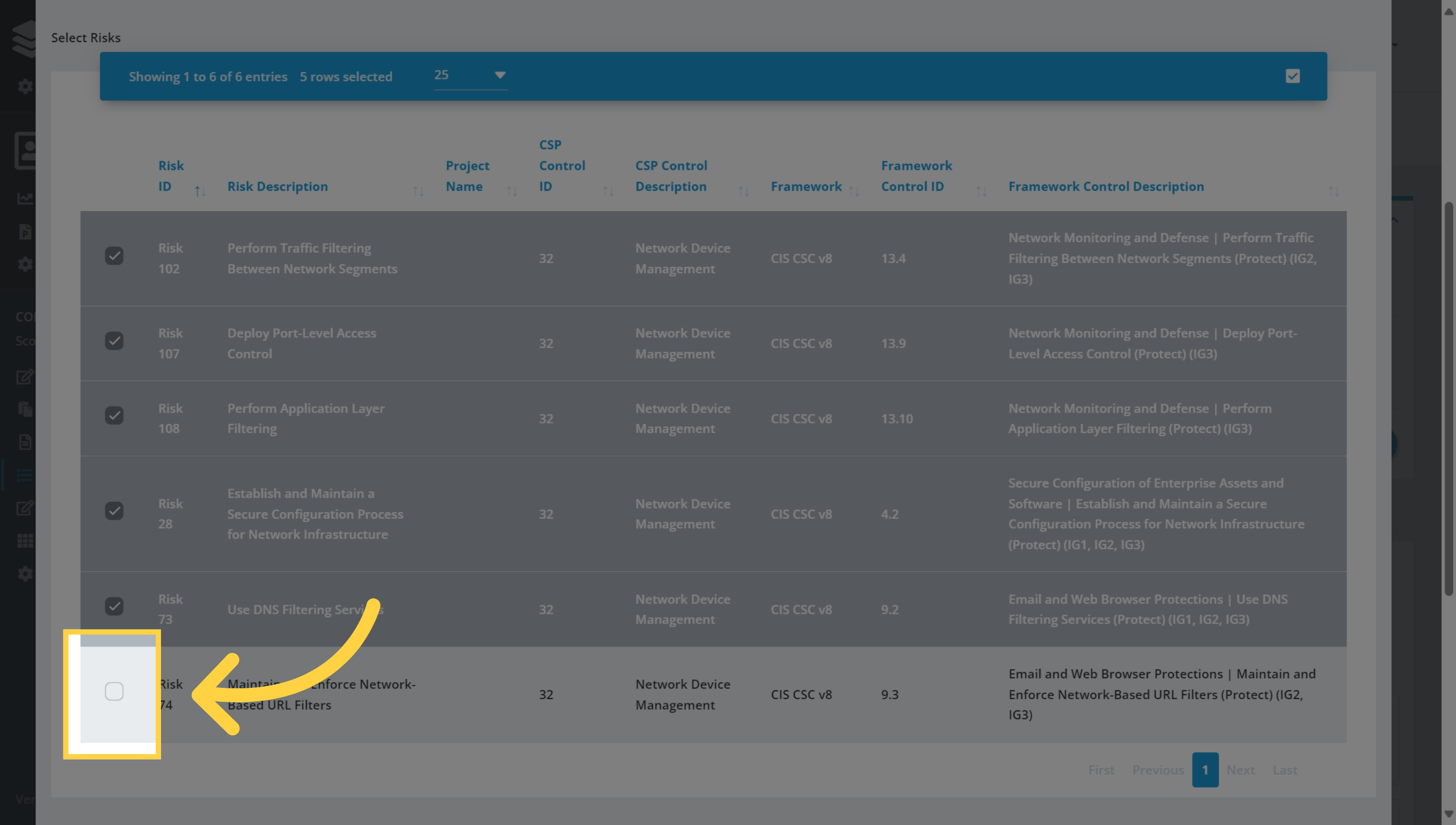
Task: Click the gear icon under the document 'P' icon
Action: click(25, 264)
